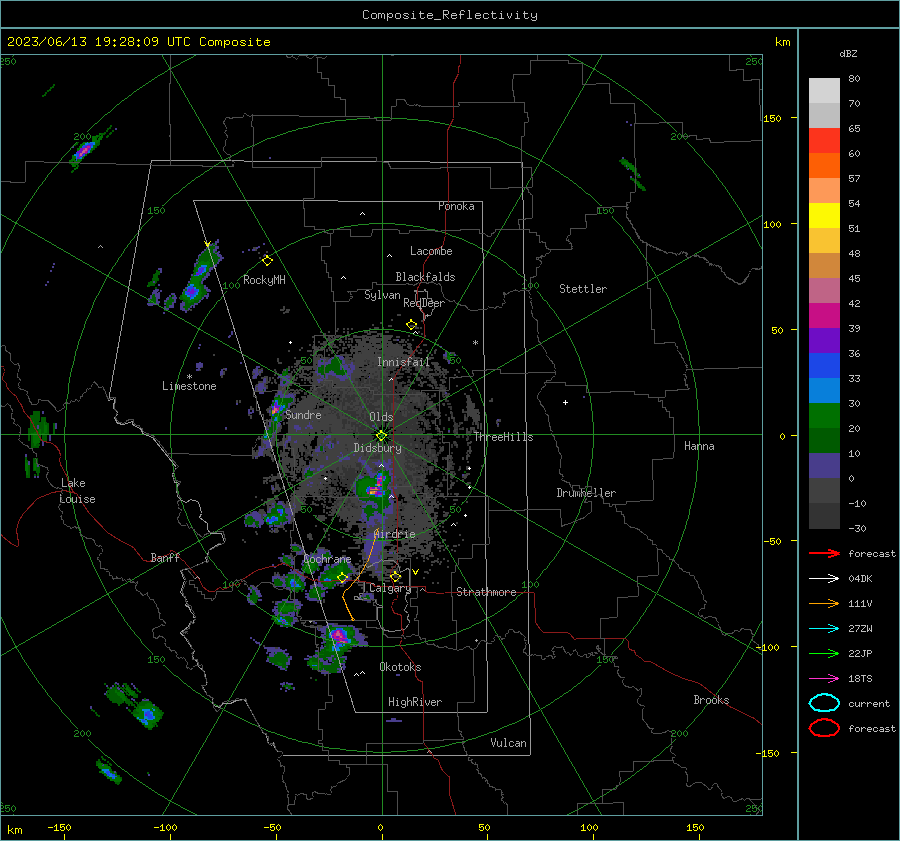This screenshot has height=841, width=900.
Task: Click the Banff label
Action: (x=165, y=557)
